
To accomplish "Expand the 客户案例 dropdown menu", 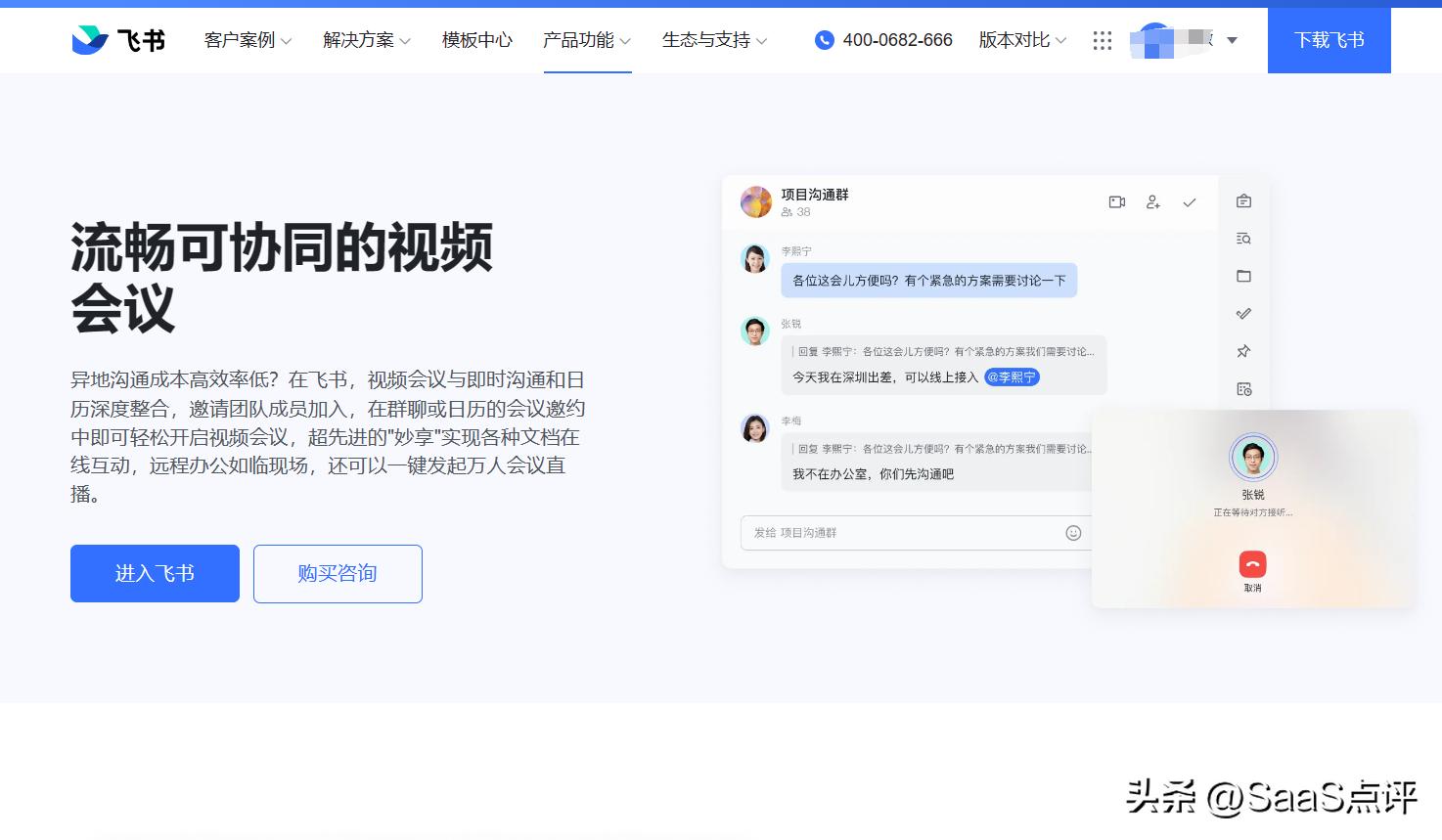I will [248, 40].
